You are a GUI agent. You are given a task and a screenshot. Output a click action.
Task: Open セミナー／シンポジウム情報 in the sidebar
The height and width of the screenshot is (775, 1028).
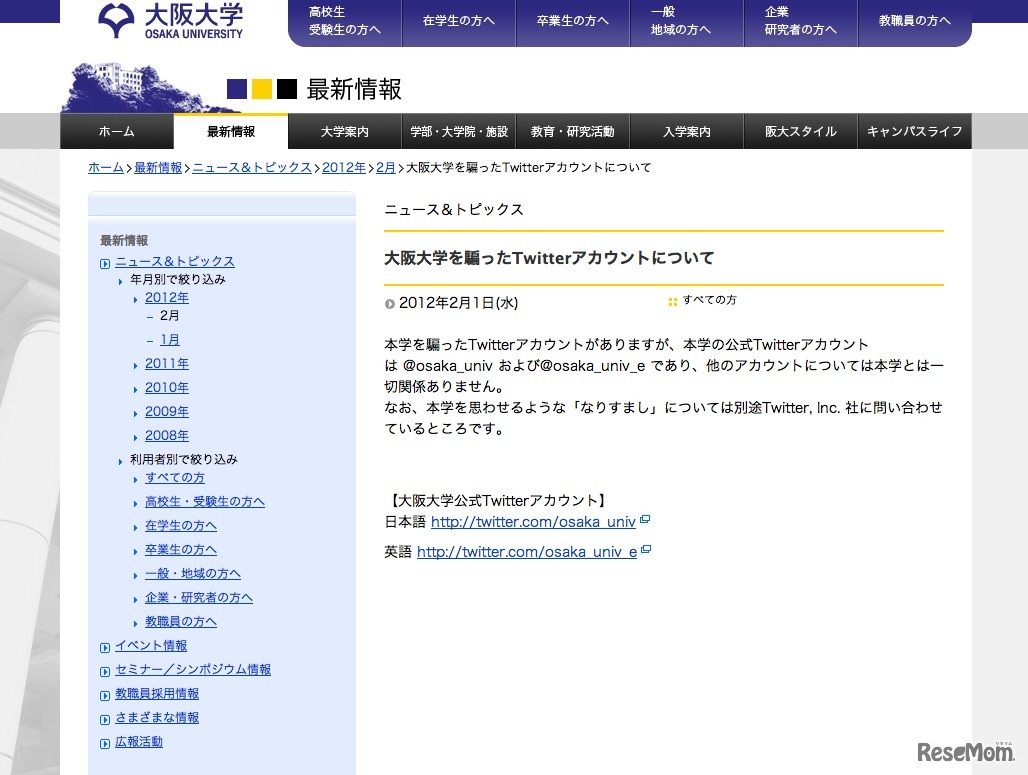(x=192, y=670)
